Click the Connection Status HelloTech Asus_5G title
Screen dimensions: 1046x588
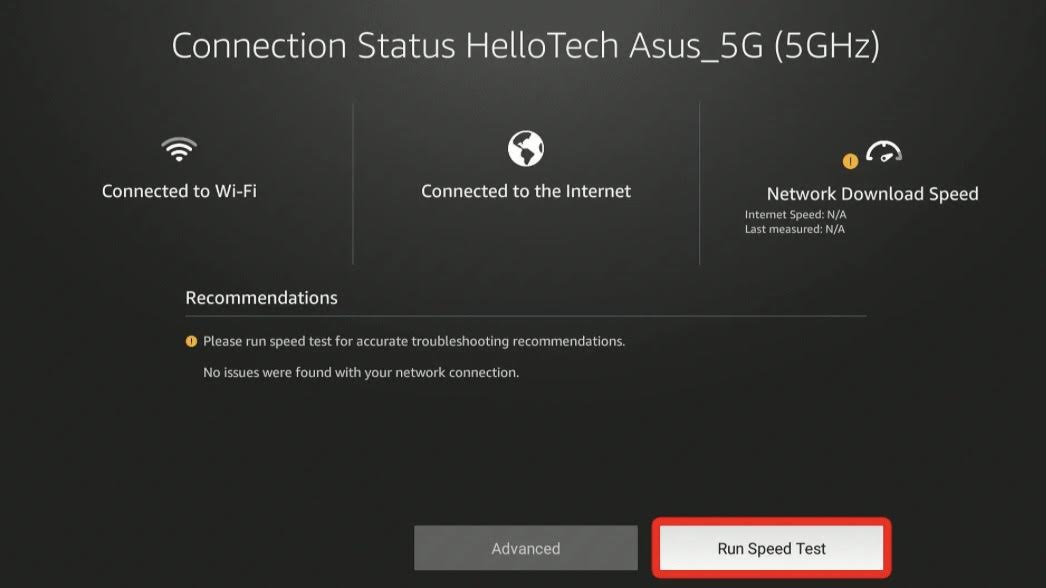pos(526,45)
